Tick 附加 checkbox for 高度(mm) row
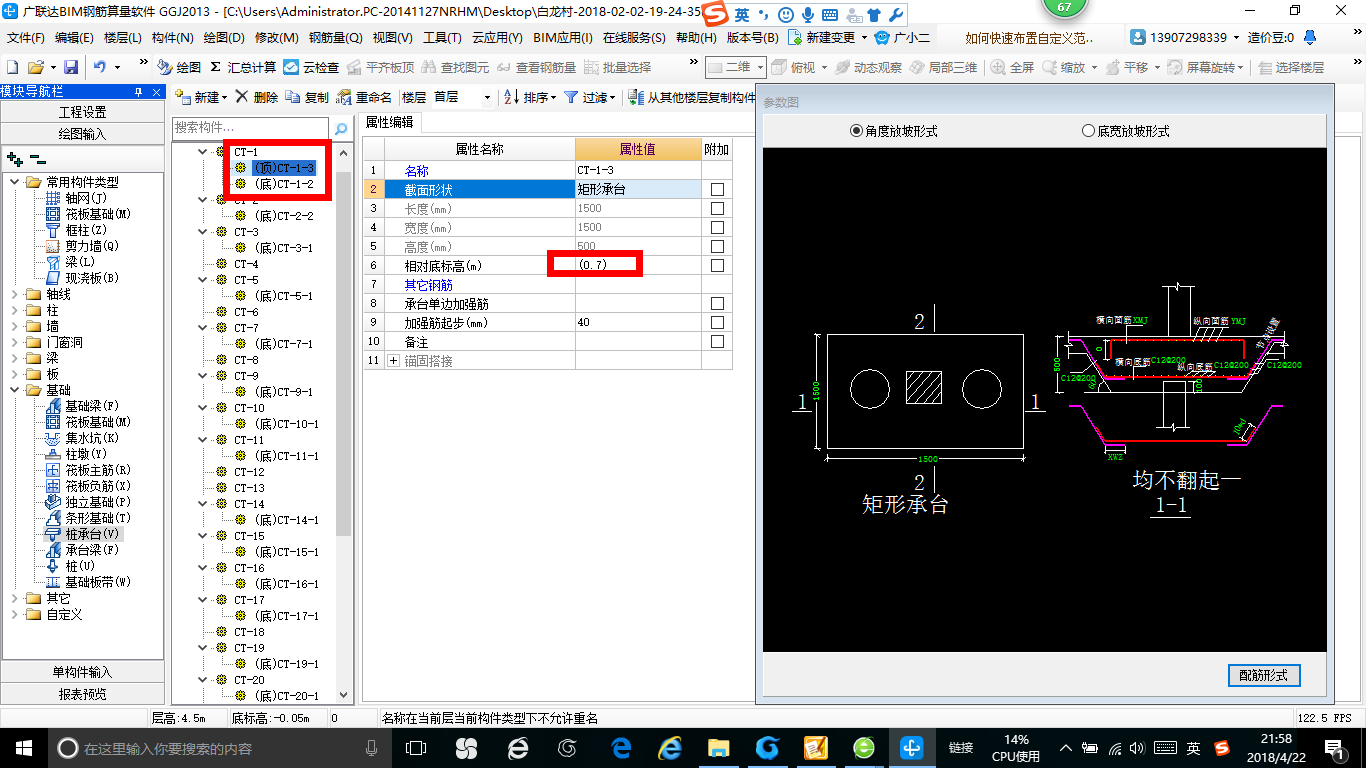Screen dimensions: 1366x768 (x=717, y=247)
